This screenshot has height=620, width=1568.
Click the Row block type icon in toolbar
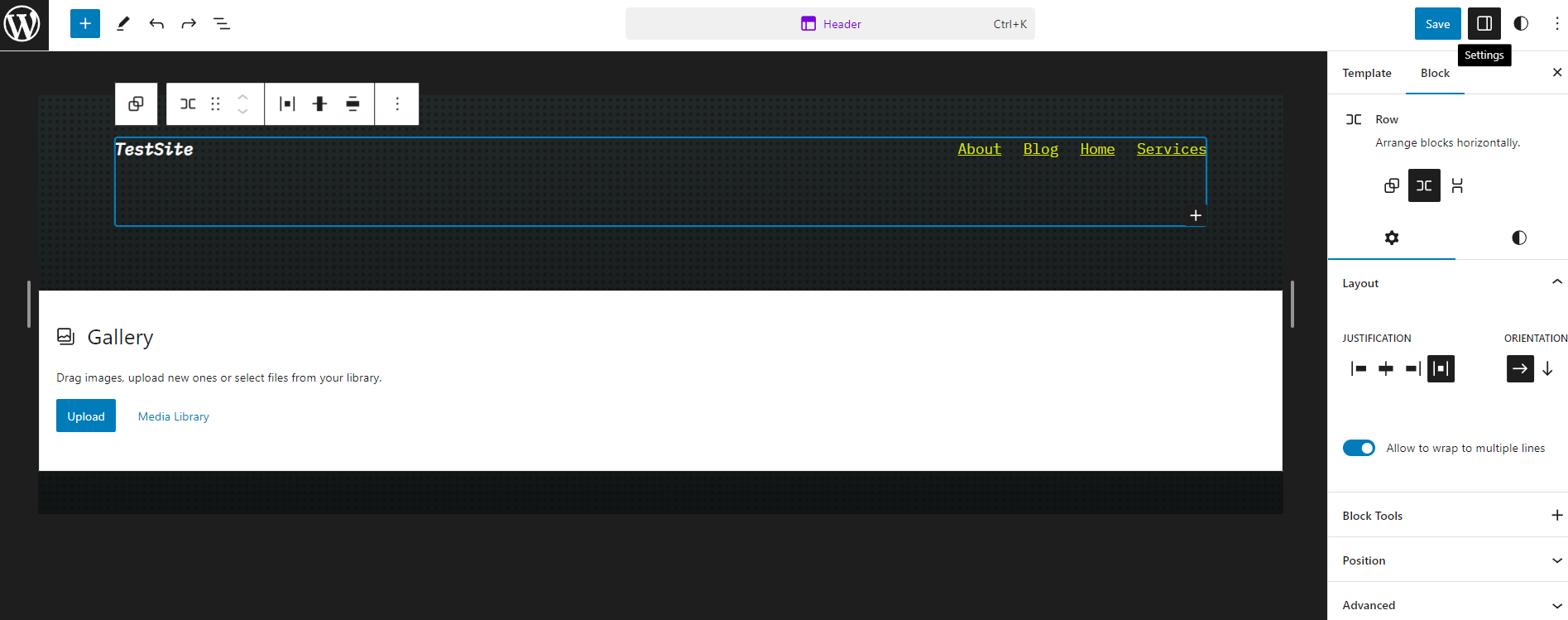point(189,103)
